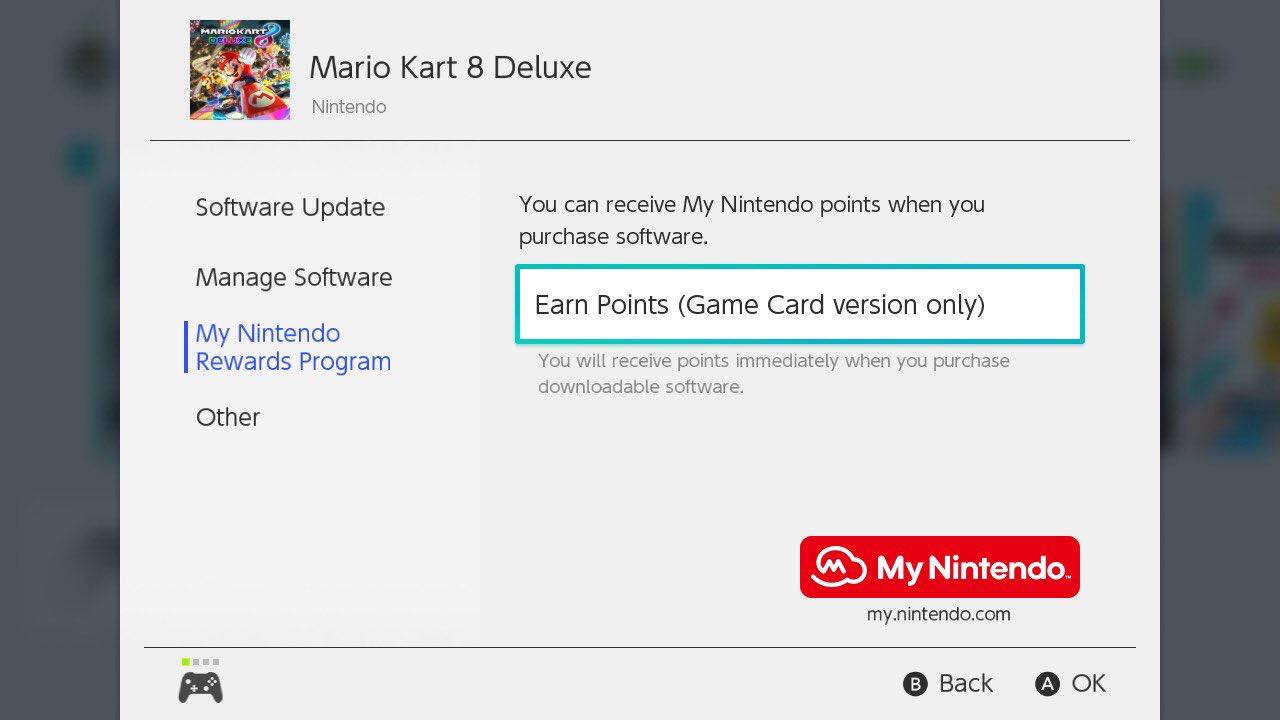This screenshot has width=1280, height=720.
Task: Visit the my.nintendo.com link
Action: point(938,613)
